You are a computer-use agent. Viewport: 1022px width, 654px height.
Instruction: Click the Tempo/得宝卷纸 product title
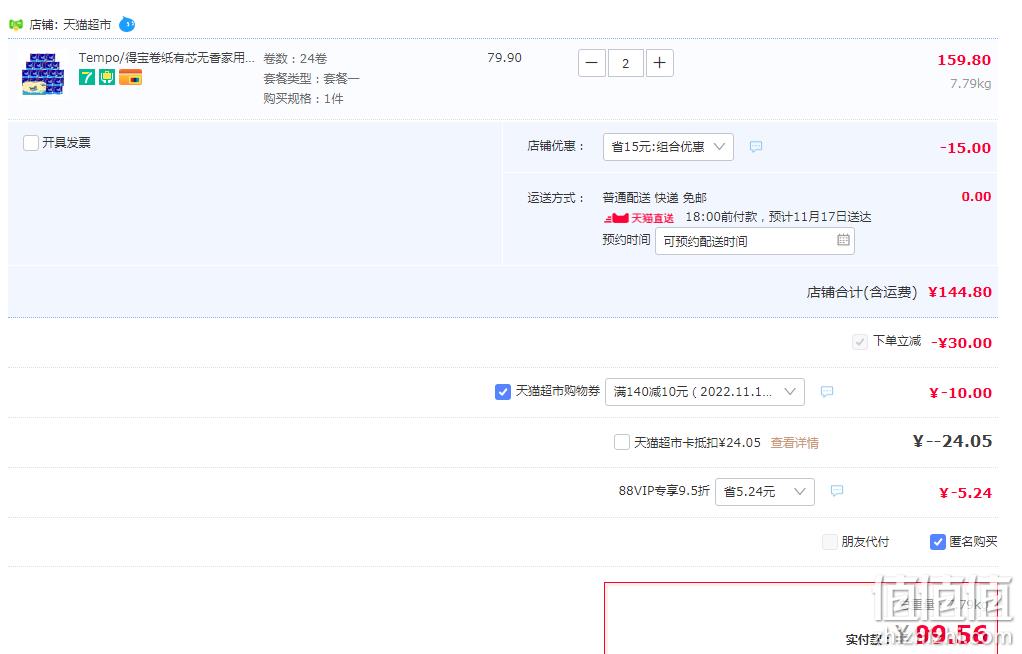(167, 58)
